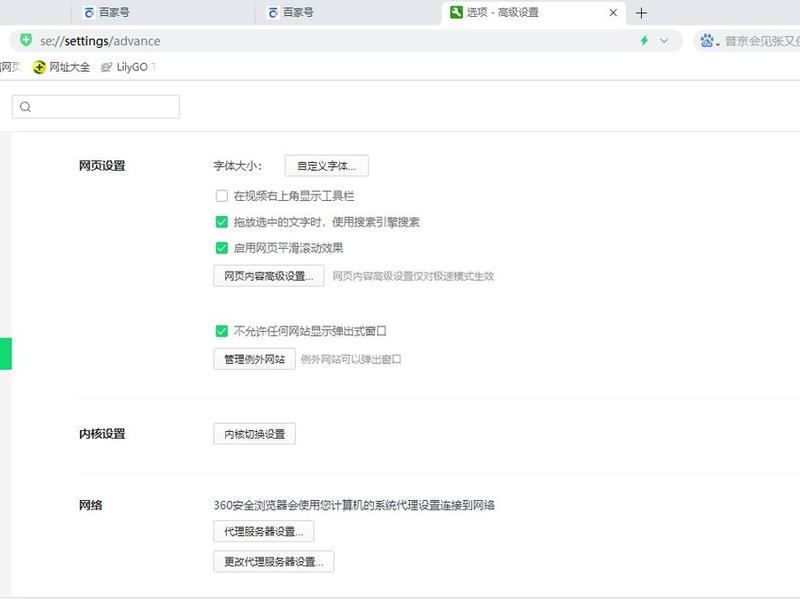Click 管理例外网站 button
Screen dimensions: 800x600
pyautogui.click(x=255, y=359)
